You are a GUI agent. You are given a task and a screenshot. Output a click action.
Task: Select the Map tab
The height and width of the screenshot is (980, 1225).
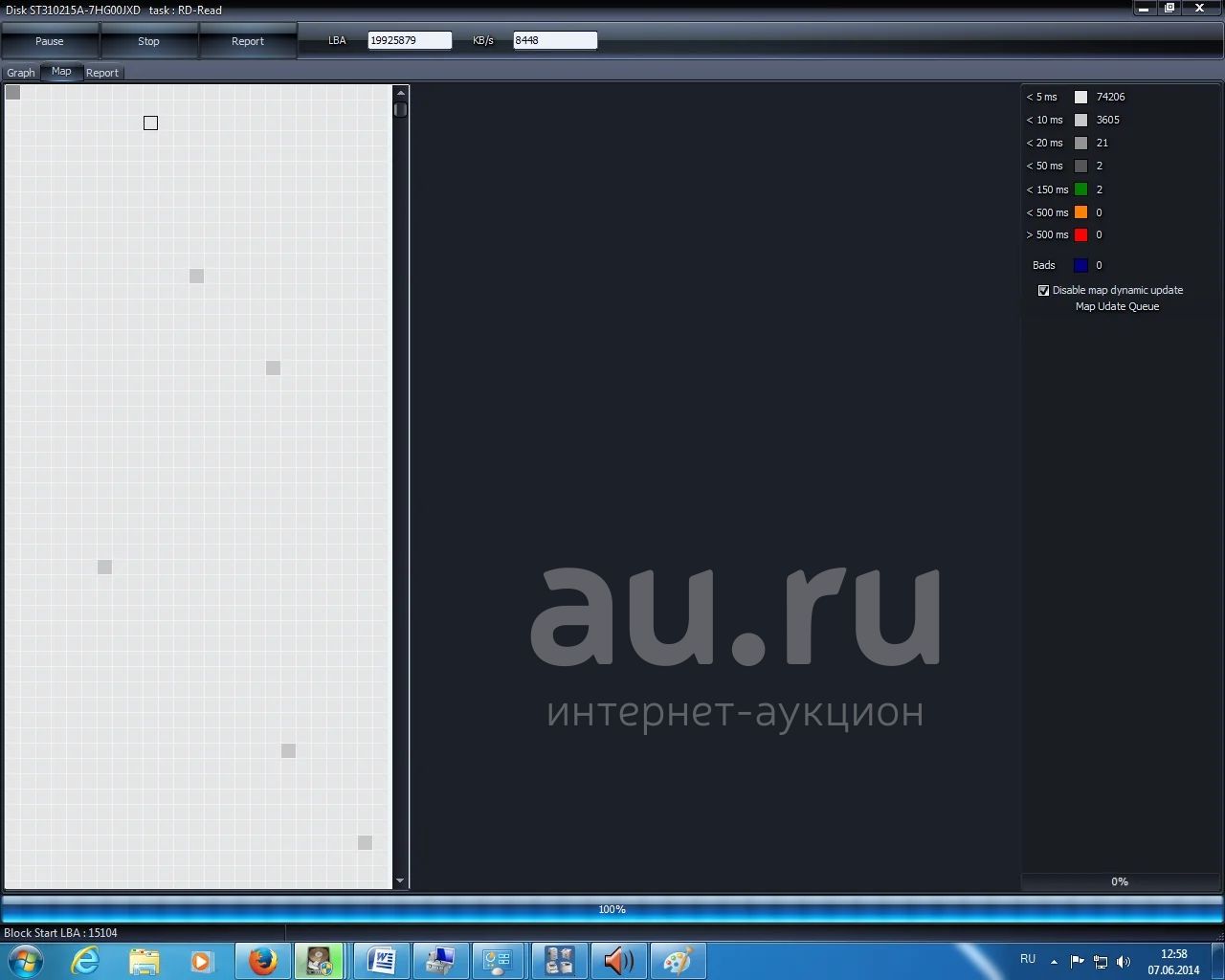coord(61,72)
